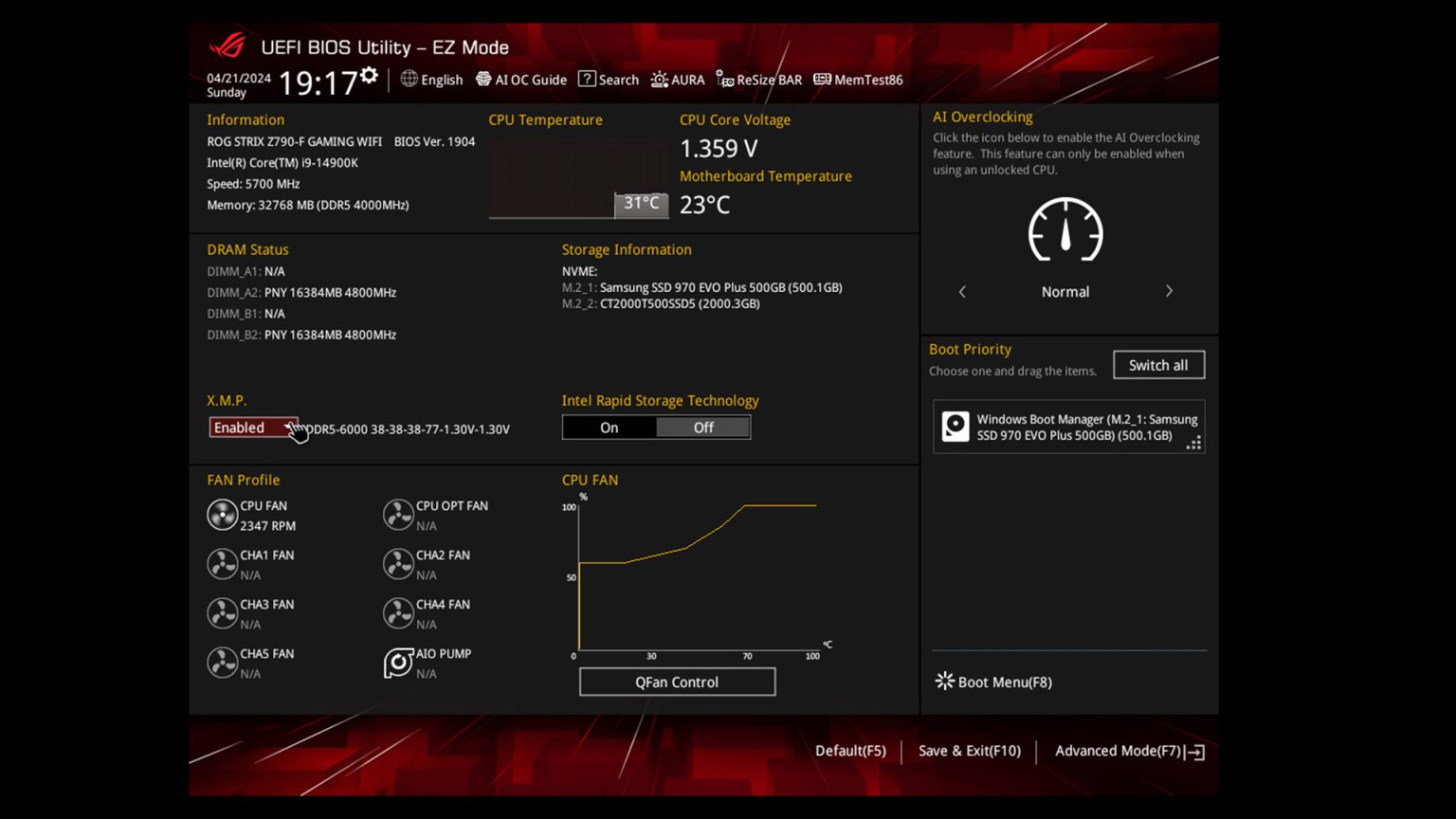
Task: Open QFan Control
Action: coord(677,682)
